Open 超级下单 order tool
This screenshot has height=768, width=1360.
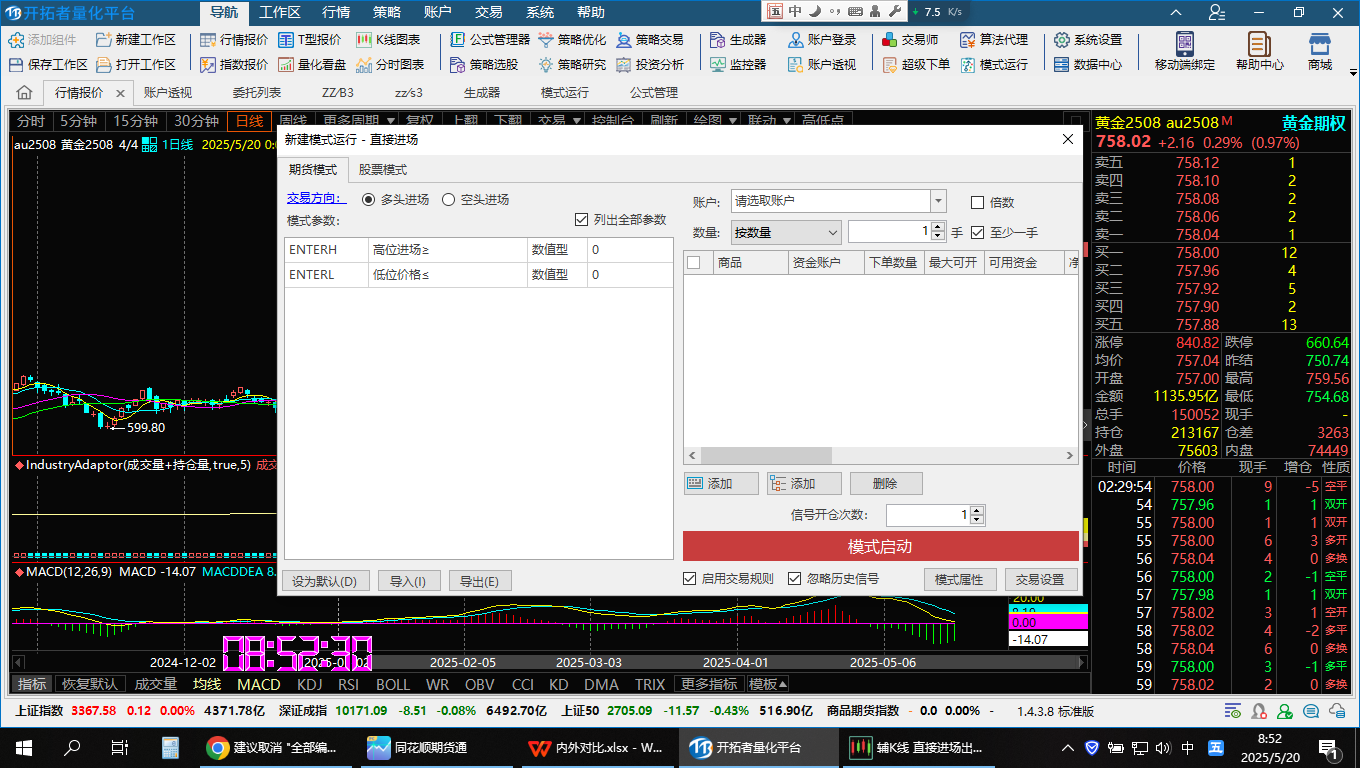click(x=915, y=64)
